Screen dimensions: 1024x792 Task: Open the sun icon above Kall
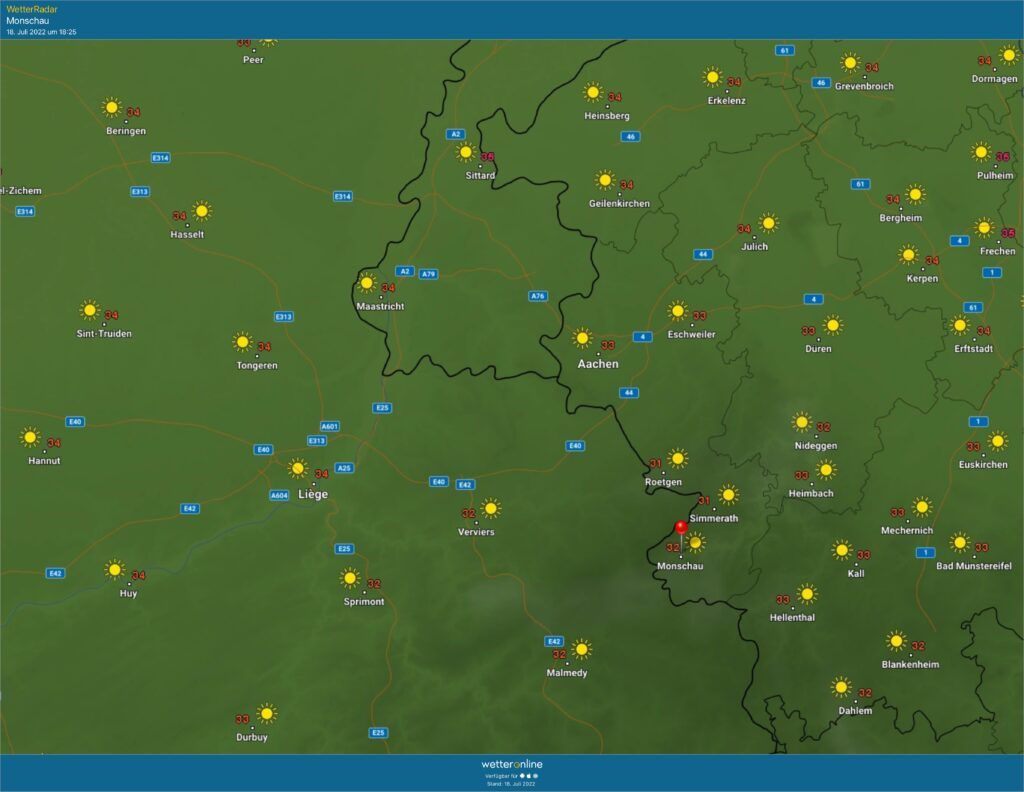click(842, 550)
